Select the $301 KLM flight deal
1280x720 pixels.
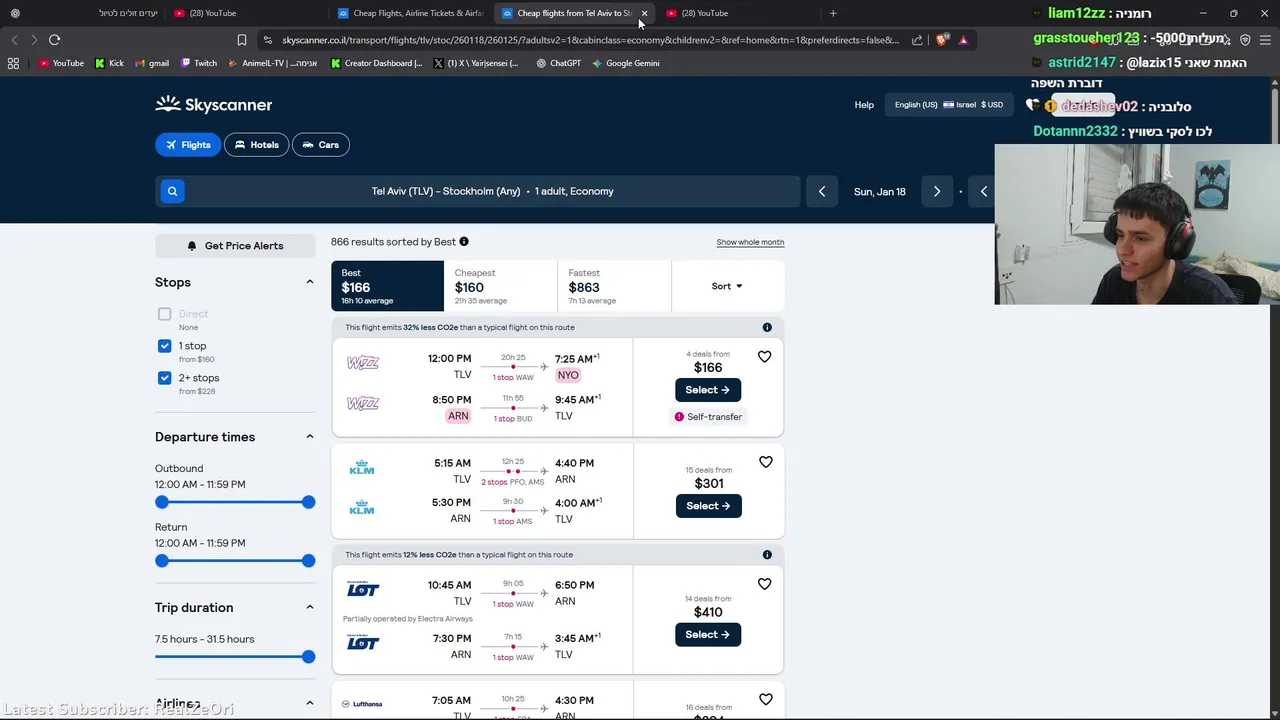click(708, 506)
